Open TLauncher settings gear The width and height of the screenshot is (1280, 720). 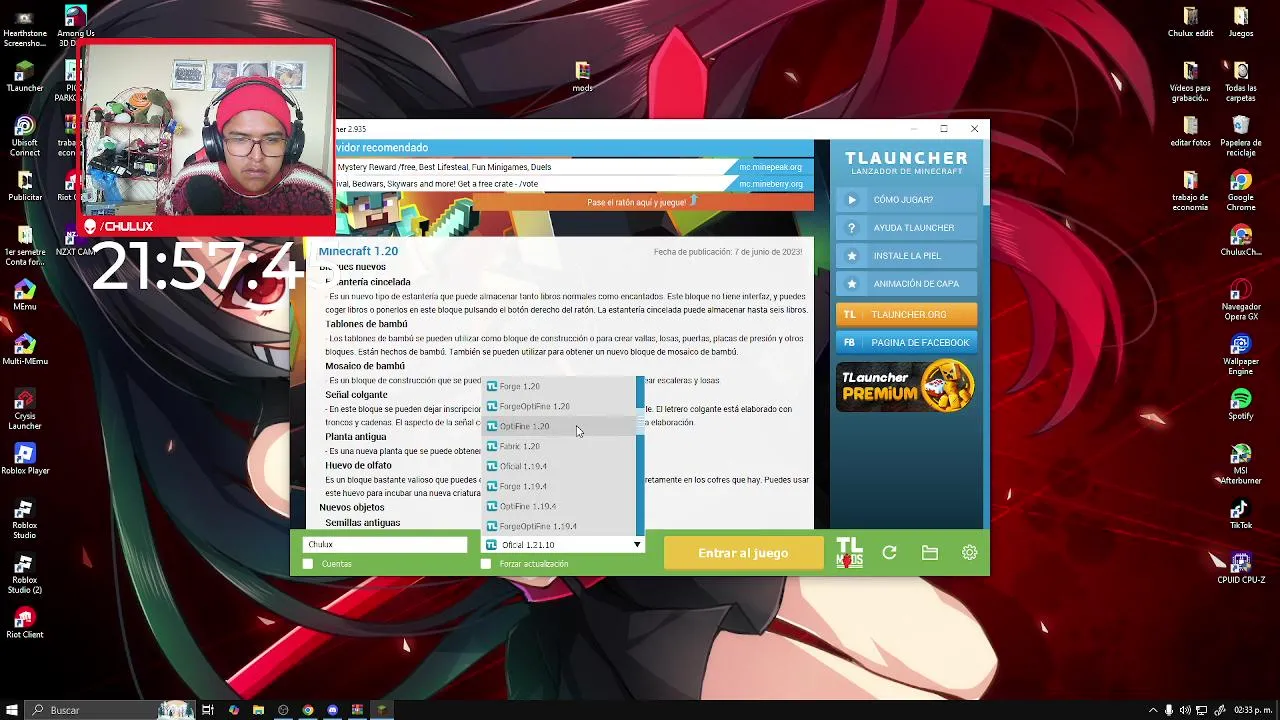[970, 553]
